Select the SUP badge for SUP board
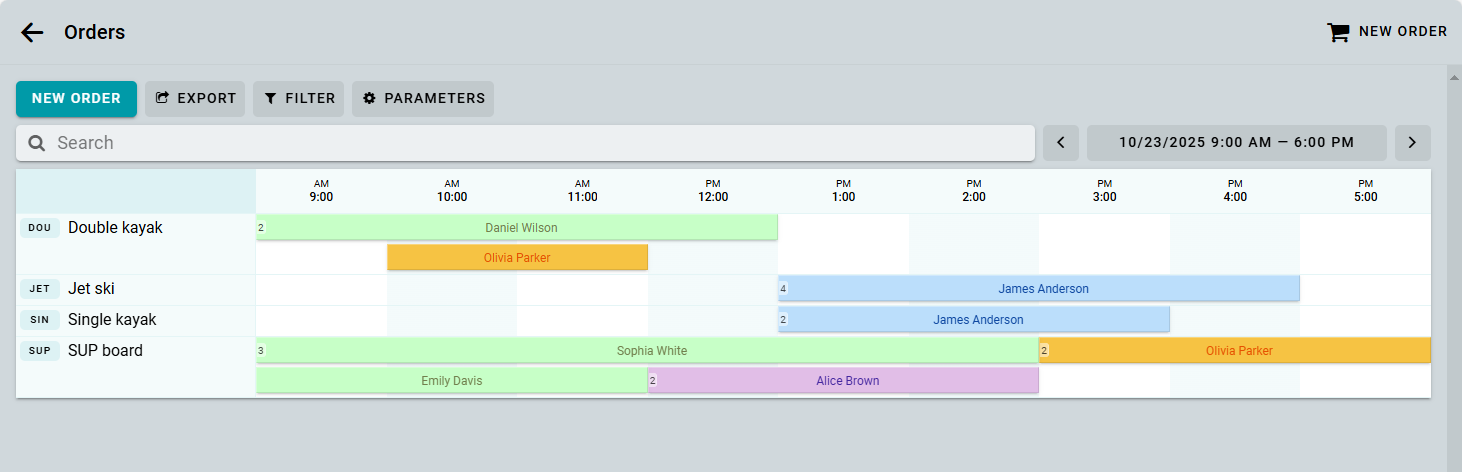The height and width of the screenshot is (472, 1462). [40, 351]
